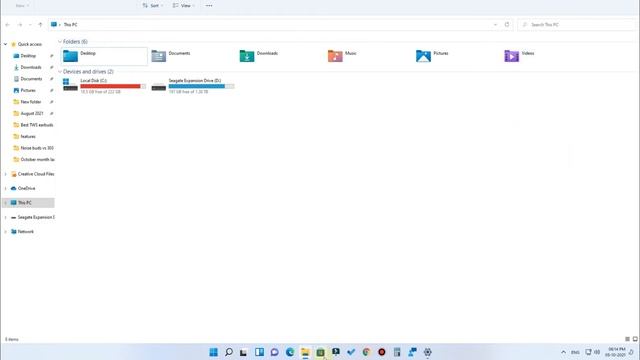
Task: Open the Best TWS earbuds folder in the sidebar
Action: pos(33,125)
